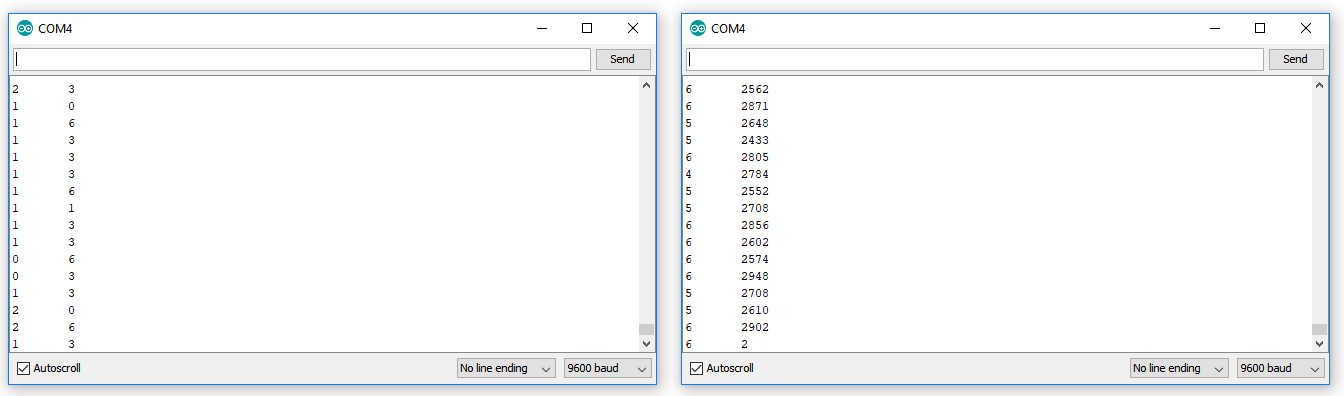
Task: Minimize the left COM4 serial monitor
Action: 541,28
